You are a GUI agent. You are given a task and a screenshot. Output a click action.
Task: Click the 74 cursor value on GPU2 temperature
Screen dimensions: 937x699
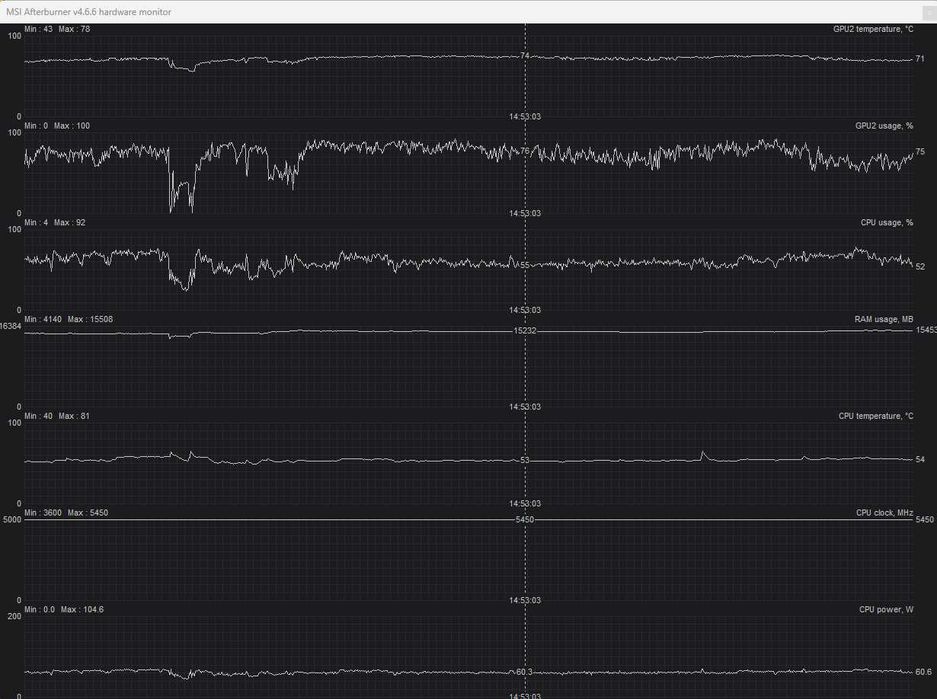525,56
